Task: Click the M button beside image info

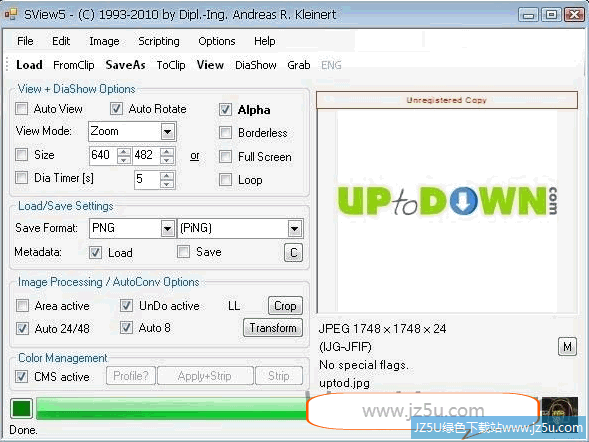Action: [567, 346]
